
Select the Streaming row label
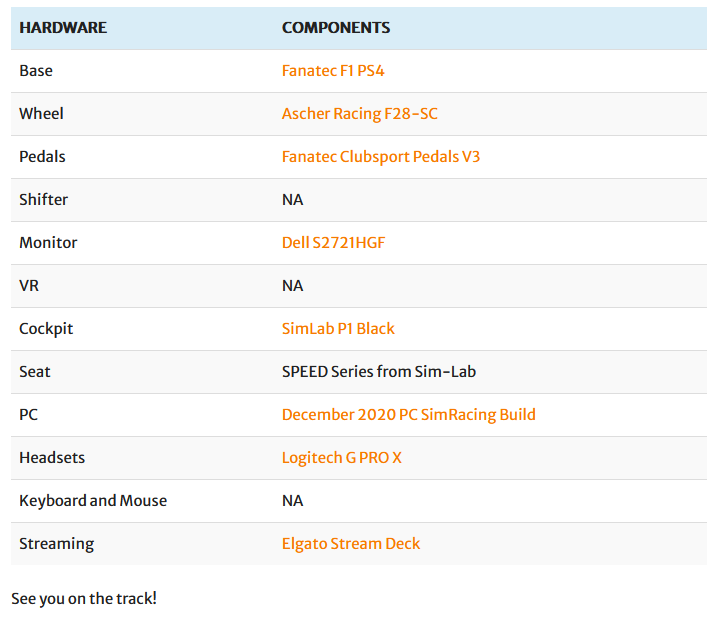click(56, 544)
